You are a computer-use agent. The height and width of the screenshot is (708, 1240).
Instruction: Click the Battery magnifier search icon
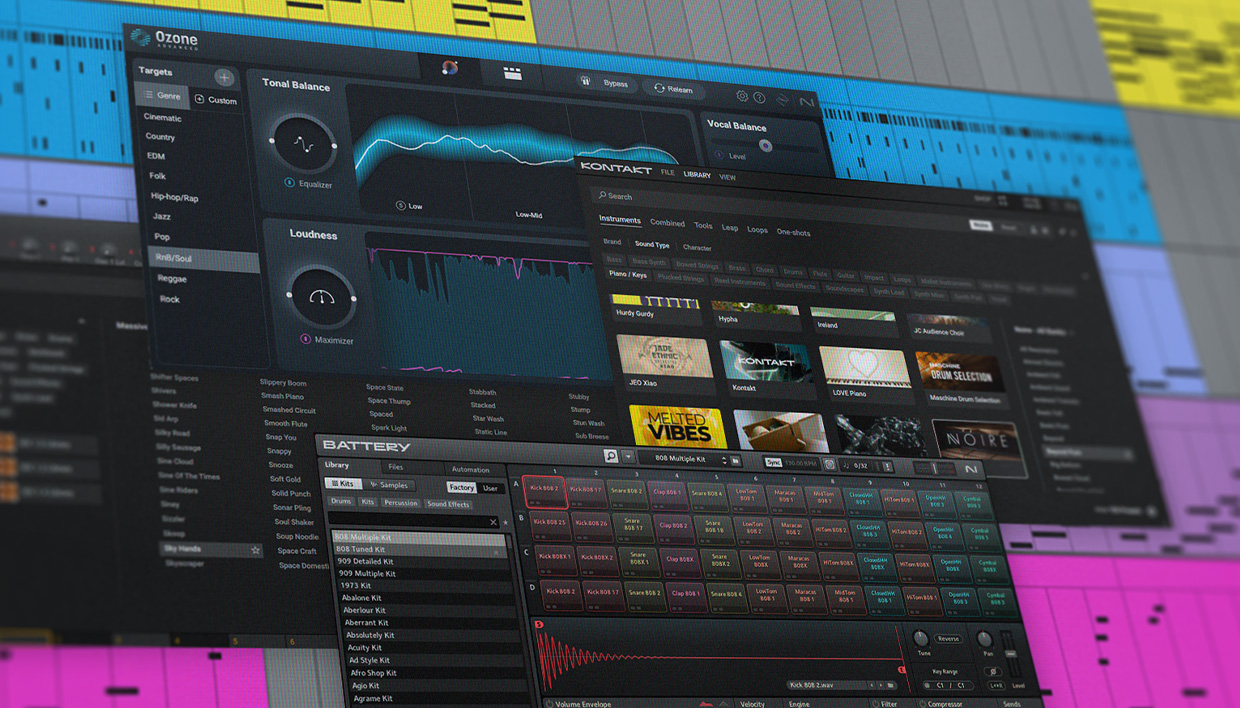point(611,456)
